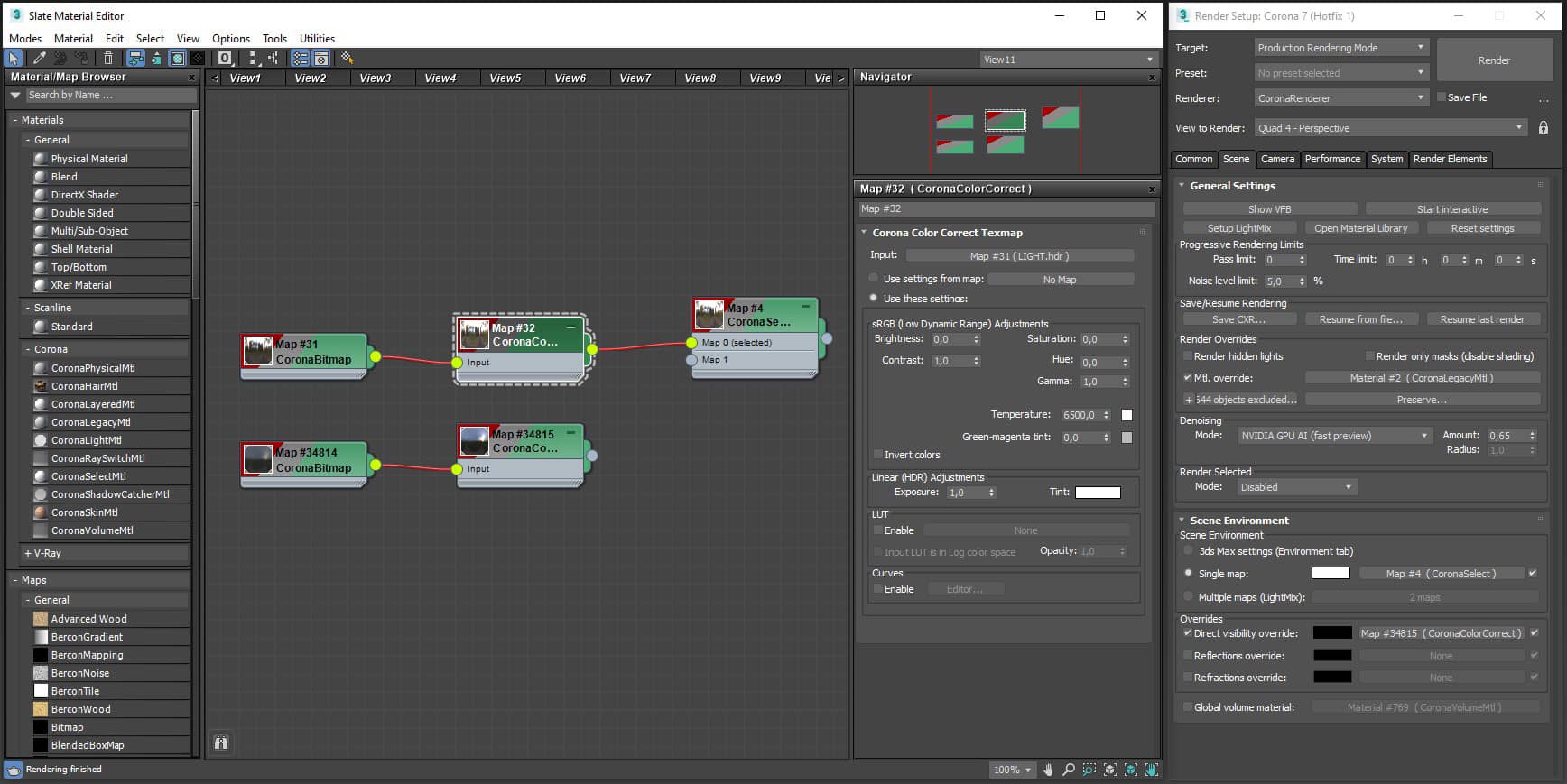Uncheck the Mtl. override checkbox

point(1187,378)
